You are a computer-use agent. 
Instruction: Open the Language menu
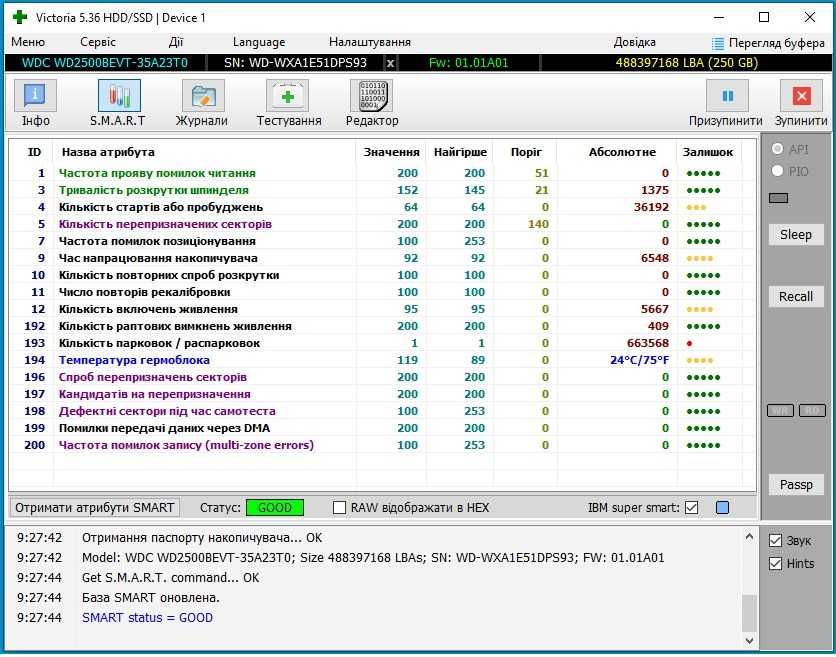259,42
